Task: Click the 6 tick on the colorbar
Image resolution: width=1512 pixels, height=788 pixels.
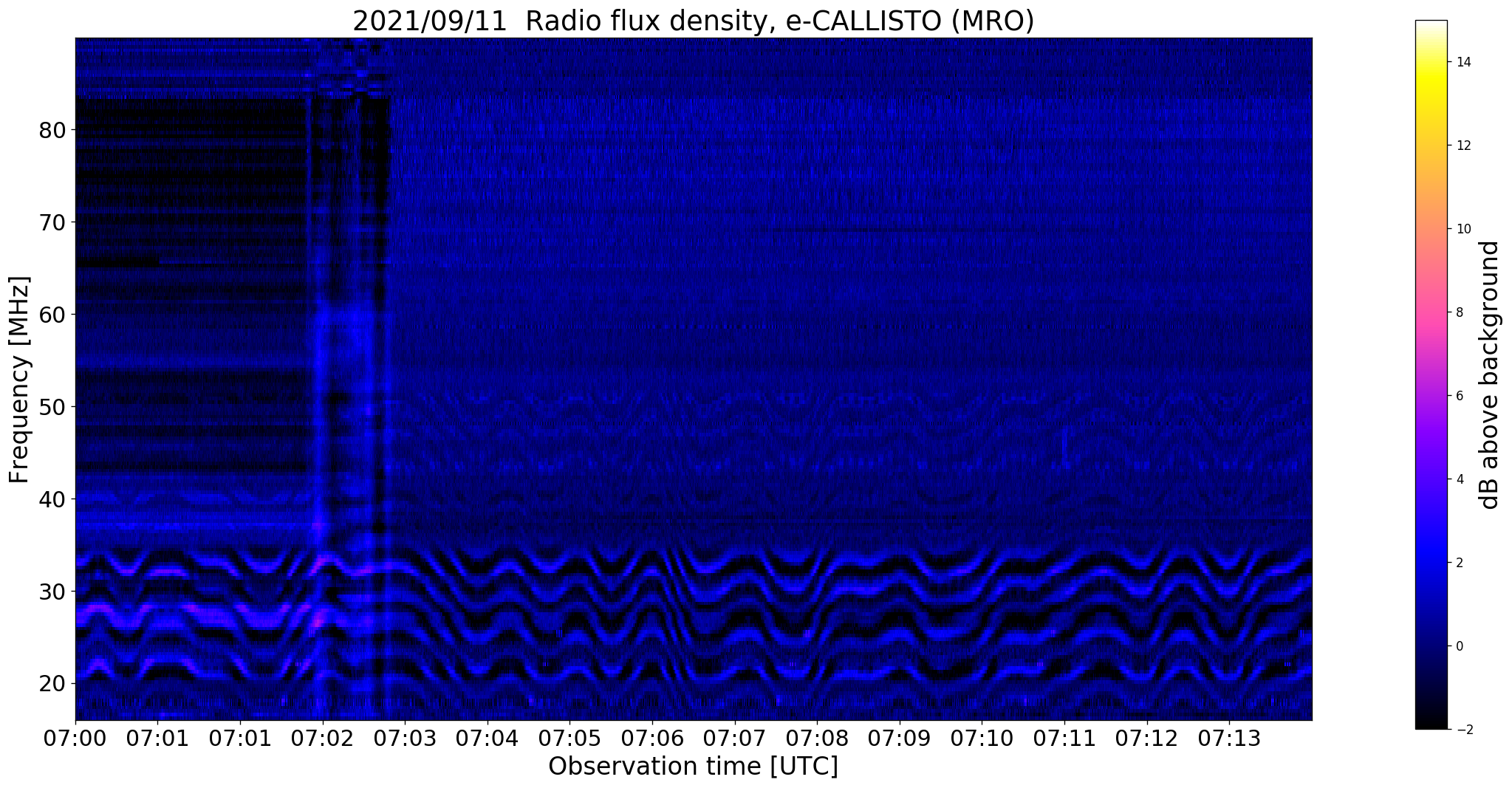Action: pyautogui.click(x=1459, y=396)
